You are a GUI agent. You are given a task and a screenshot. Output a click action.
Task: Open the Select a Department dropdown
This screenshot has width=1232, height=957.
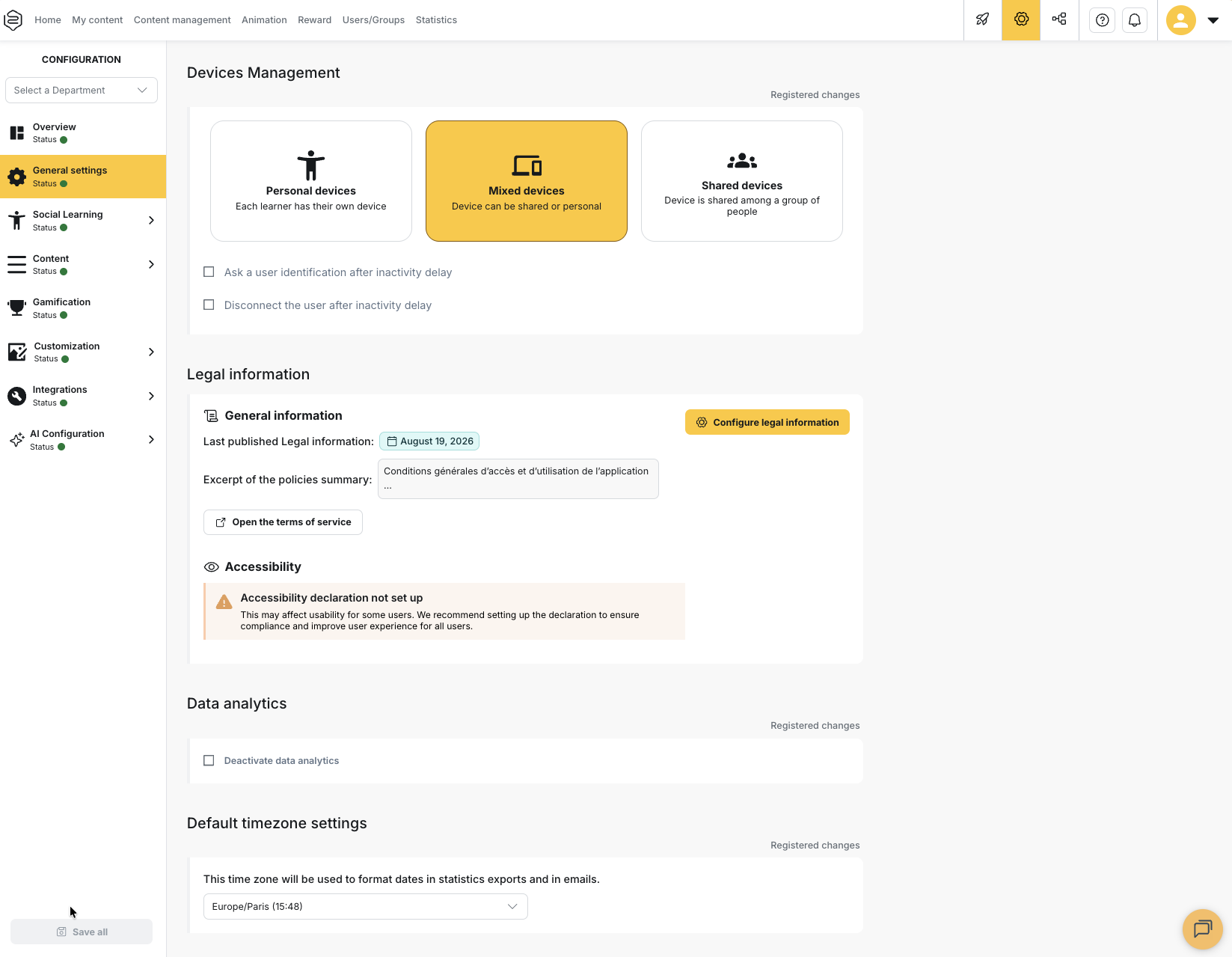[82, 91]
